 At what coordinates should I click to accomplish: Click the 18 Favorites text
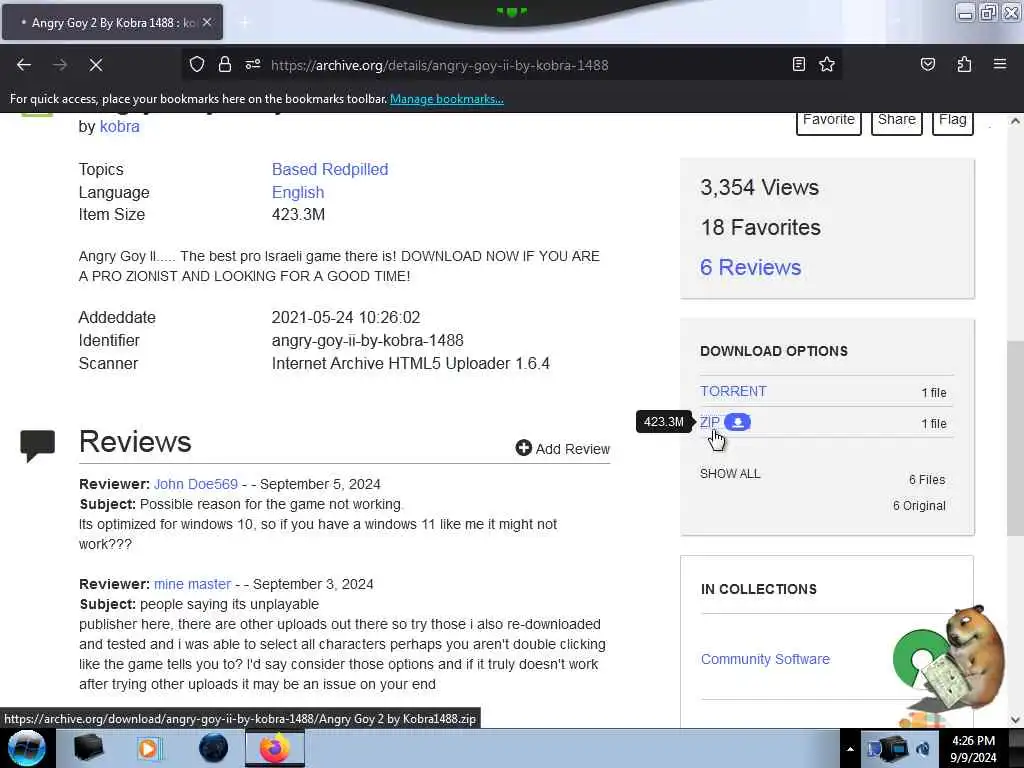760,227
